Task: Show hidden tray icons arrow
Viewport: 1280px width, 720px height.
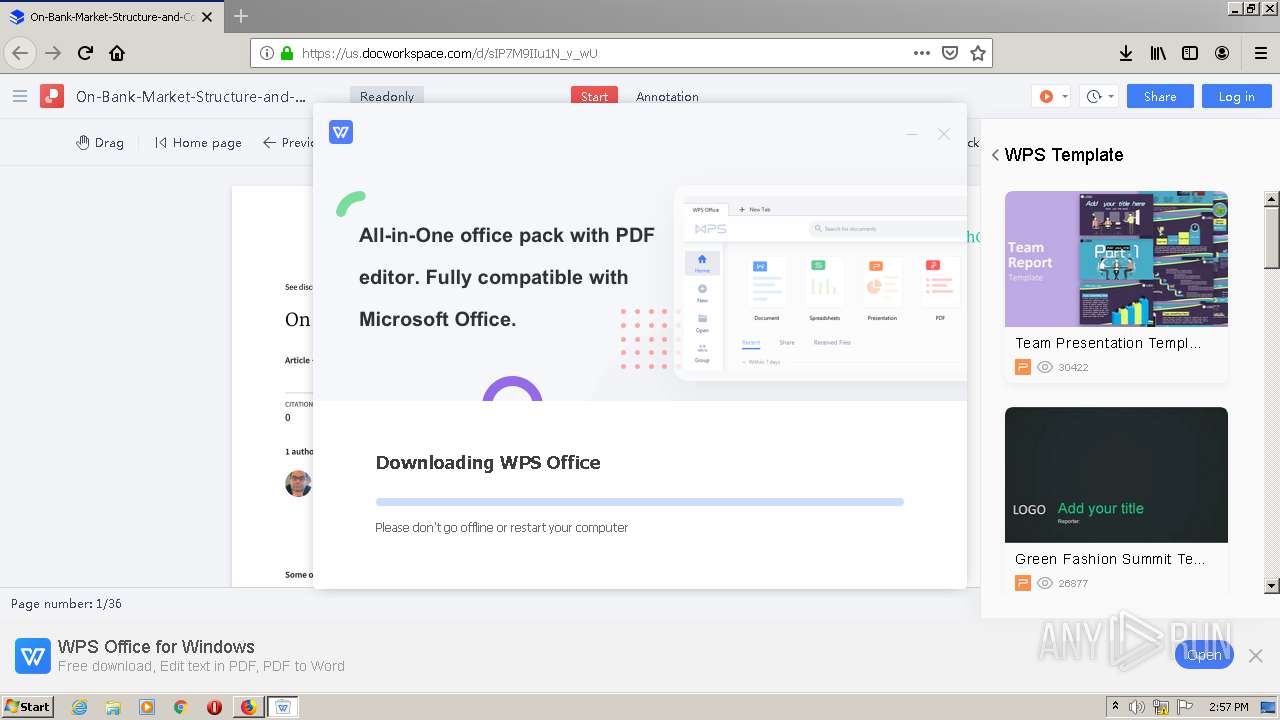Action: click(1116, 706)
